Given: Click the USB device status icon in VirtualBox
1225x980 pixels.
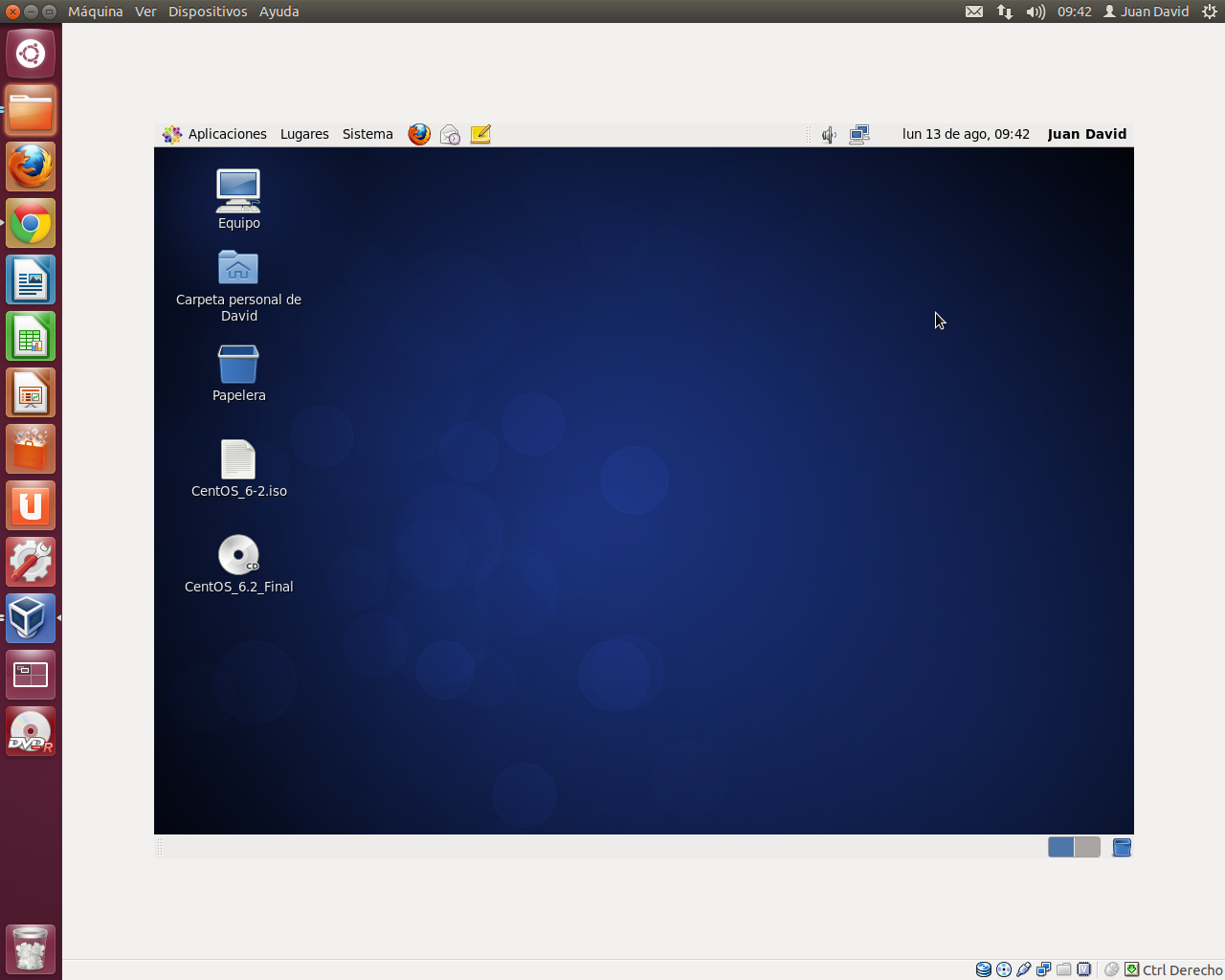Looking at the screenshot, I should tap(1023, 969).
